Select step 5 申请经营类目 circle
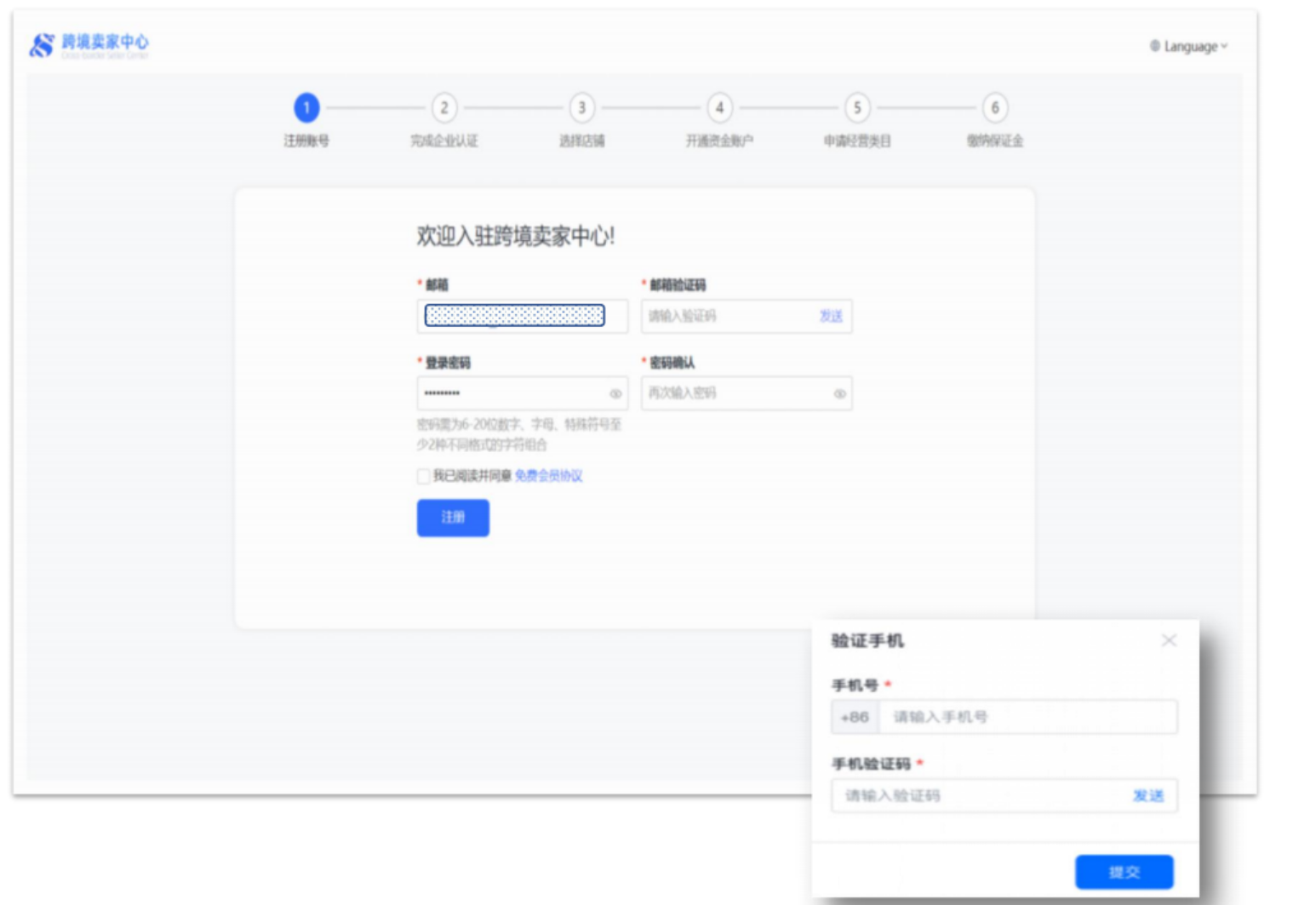 [857, 108]
